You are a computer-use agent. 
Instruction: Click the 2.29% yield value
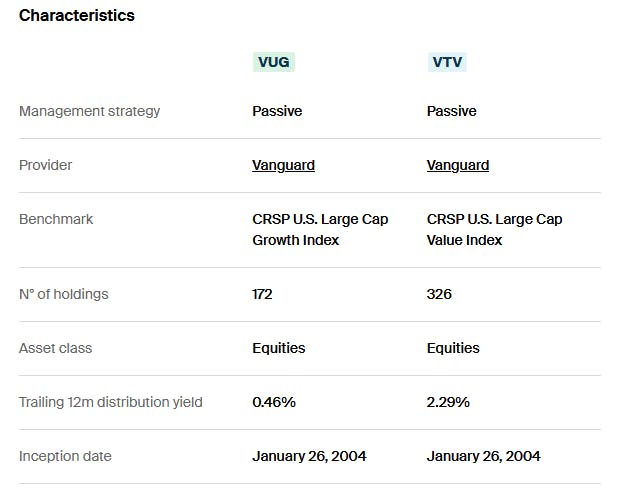pos(448,402)
